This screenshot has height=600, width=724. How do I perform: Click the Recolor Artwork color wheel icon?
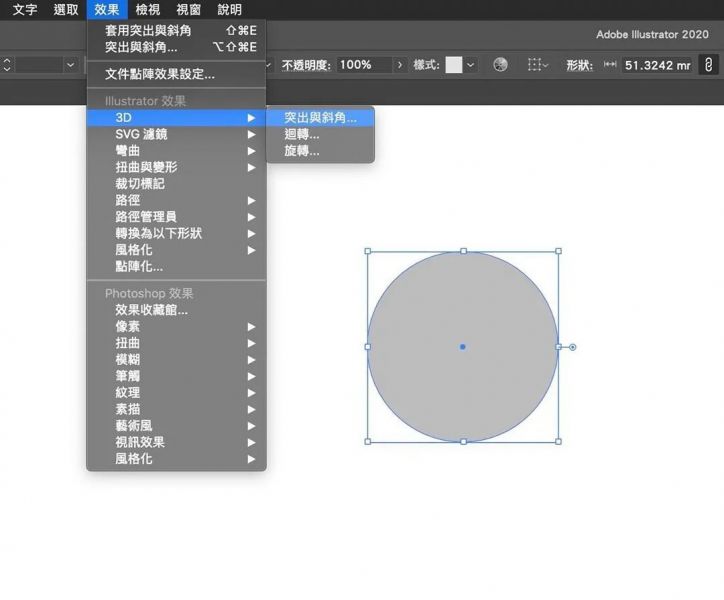(500, 65)
